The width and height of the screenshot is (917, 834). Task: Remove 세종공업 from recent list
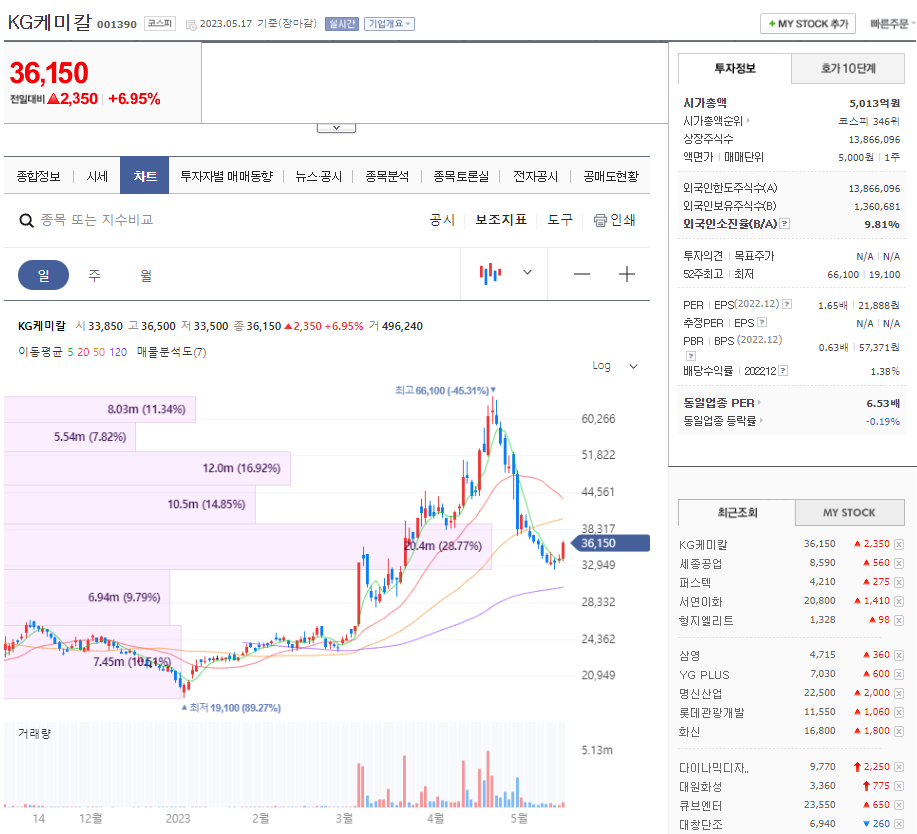(899, 563)
